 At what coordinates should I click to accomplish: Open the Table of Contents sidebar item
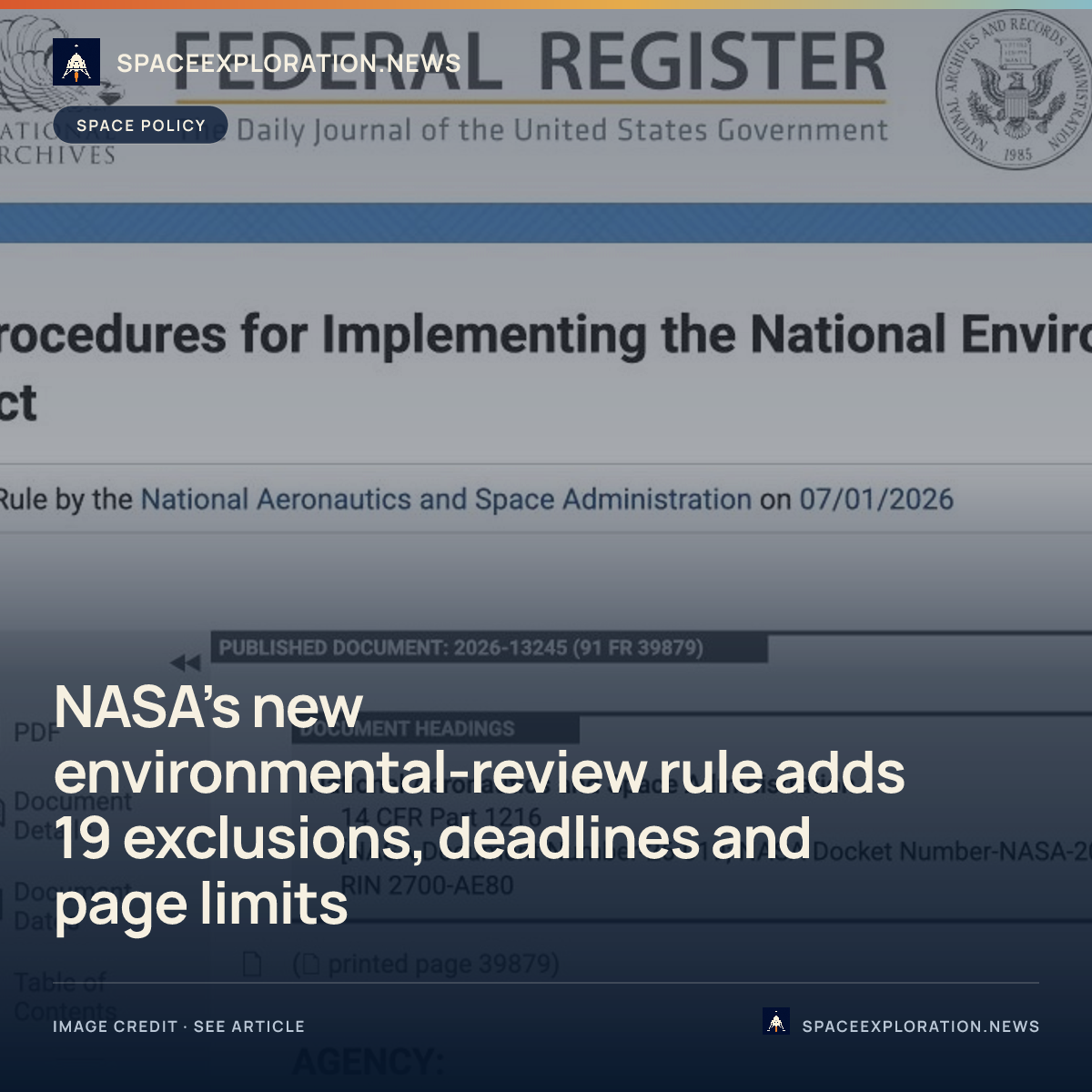(x=64, y=996)
